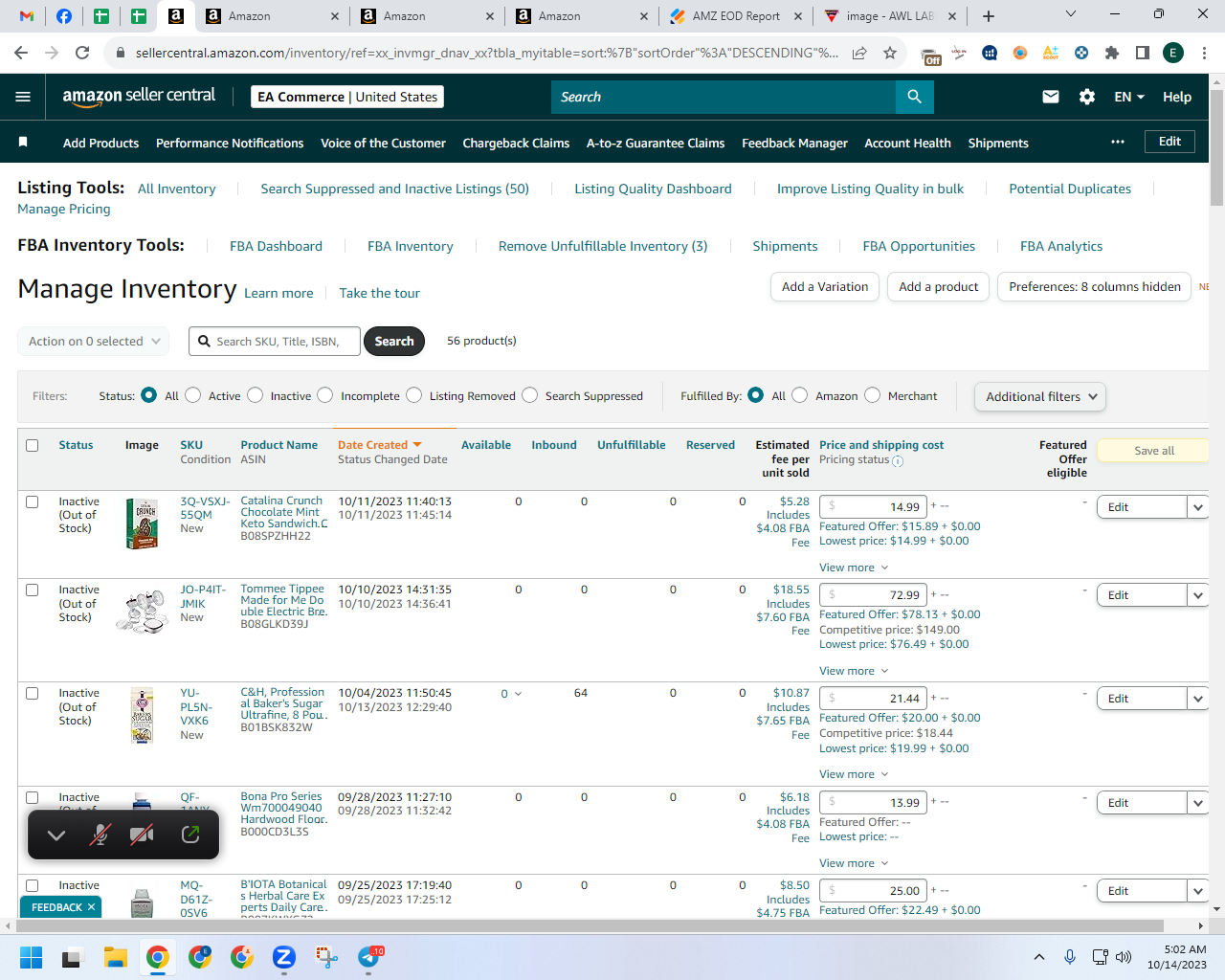The height and width of the screenshot is (980, 1225).
Task: Click the Search SKU, Title, ISBN field
Action: pos(275,341)
